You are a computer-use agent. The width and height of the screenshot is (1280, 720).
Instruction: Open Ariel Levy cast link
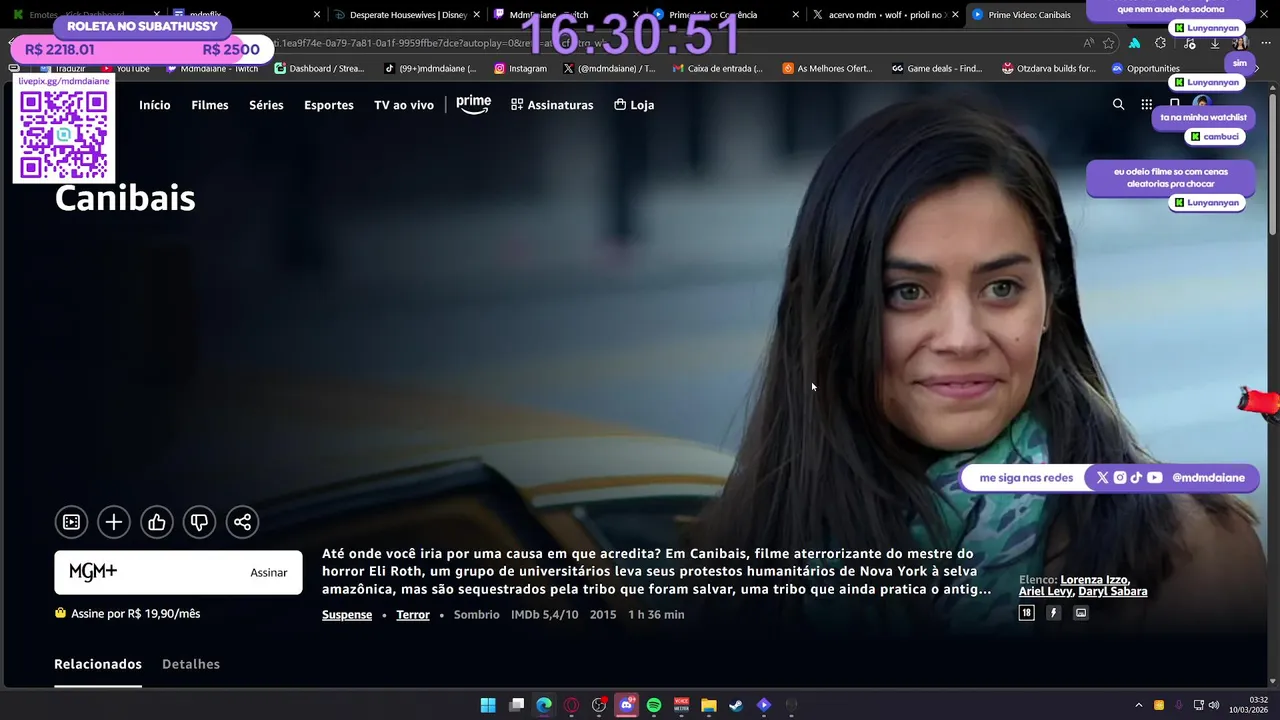(x=1045, y=592)
